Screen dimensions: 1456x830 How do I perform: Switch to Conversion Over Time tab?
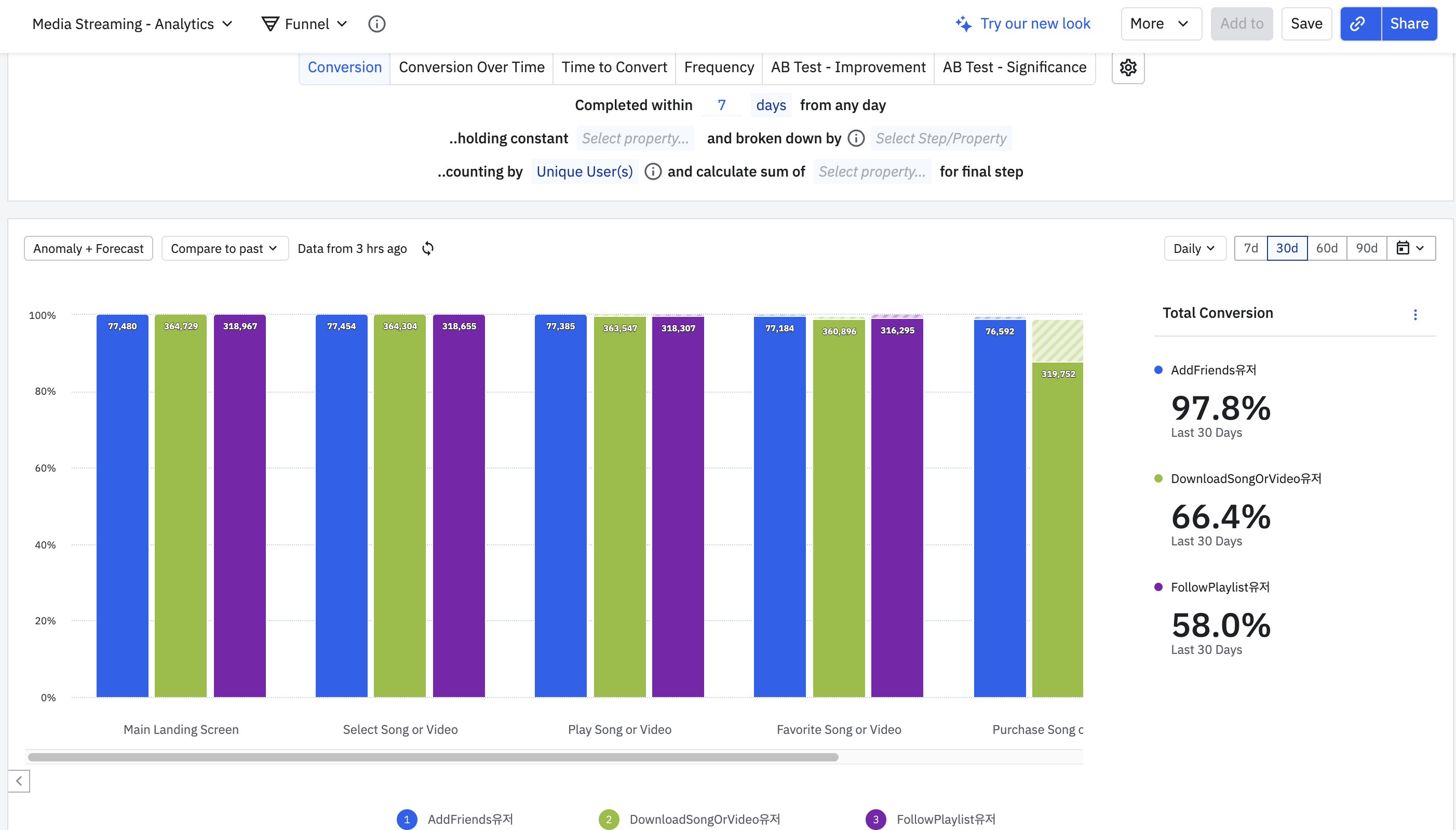(x=471, y=68)
